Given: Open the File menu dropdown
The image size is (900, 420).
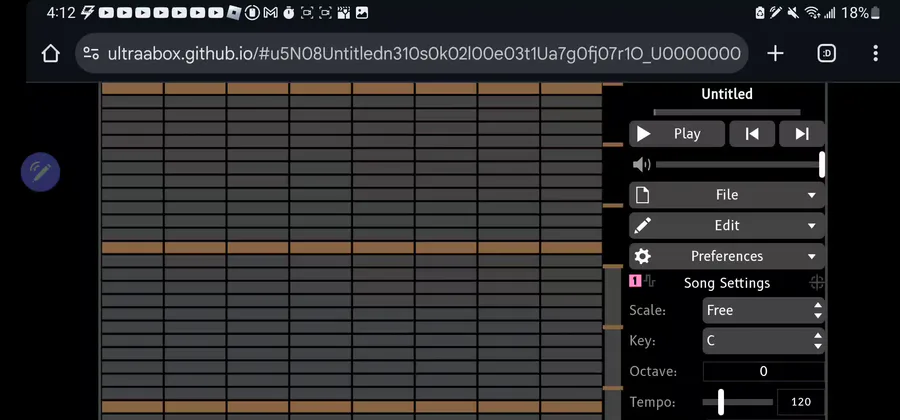Looking at the screenshot, I should 727,195.
